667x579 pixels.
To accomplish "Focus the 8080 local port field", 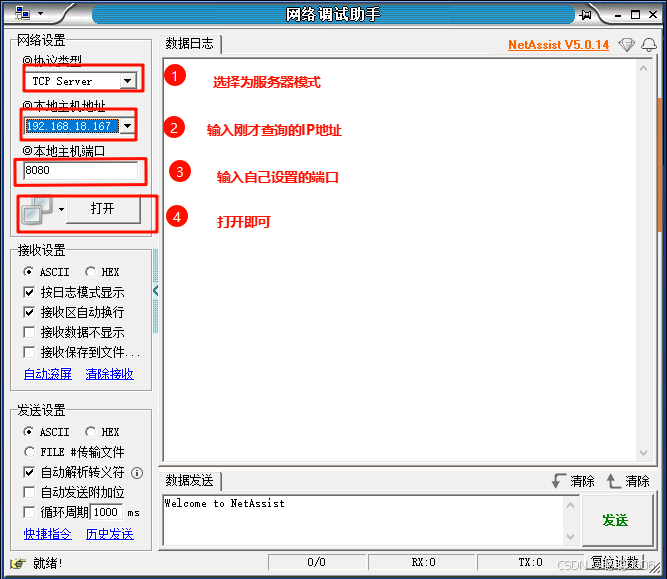I will click(x=80, y=171).
